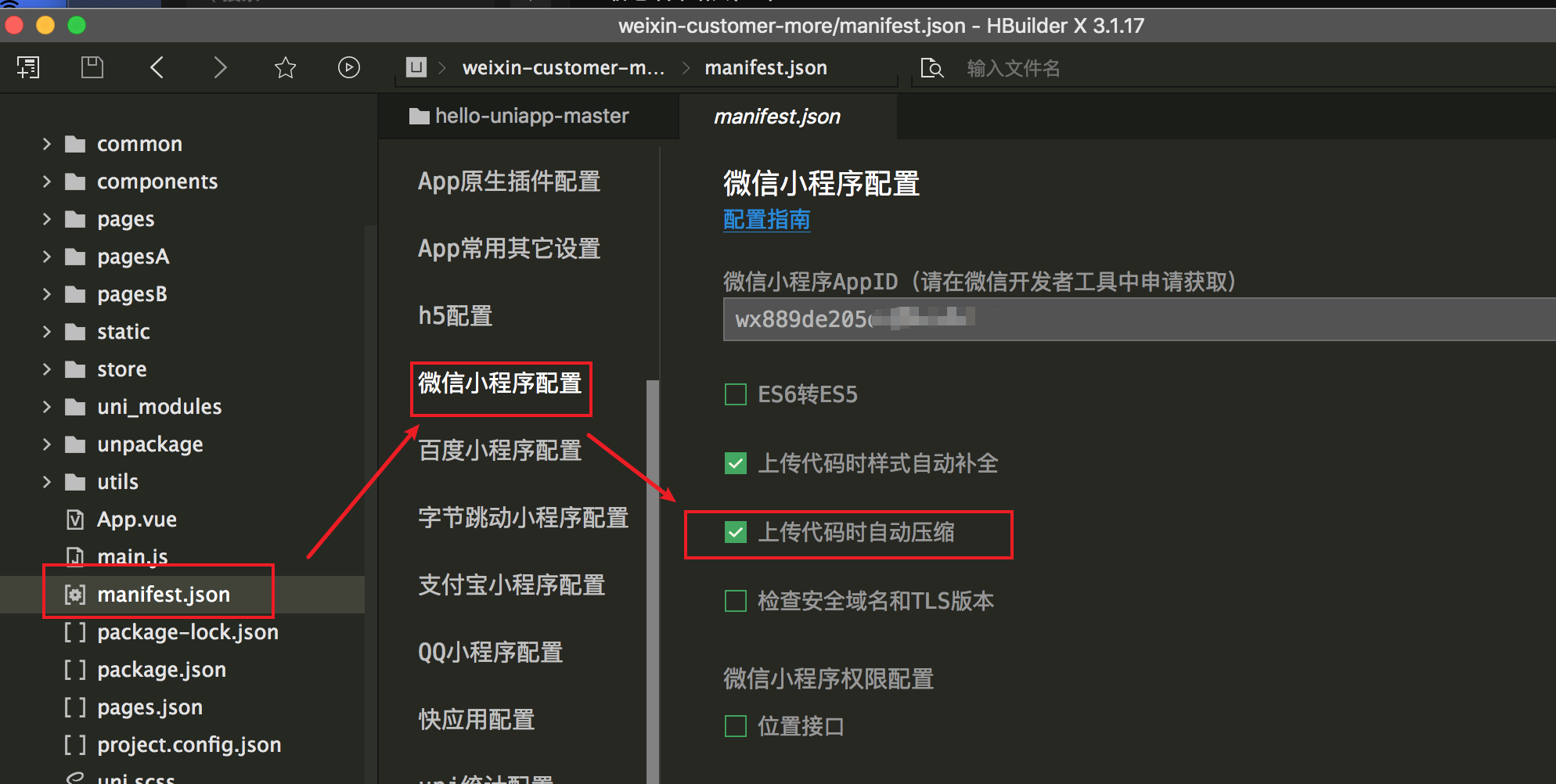Expand the pagesA folder
Image resolution: width=1556 pixels, height=784 pixels.
pyautogui.click(x=46, y=257)
